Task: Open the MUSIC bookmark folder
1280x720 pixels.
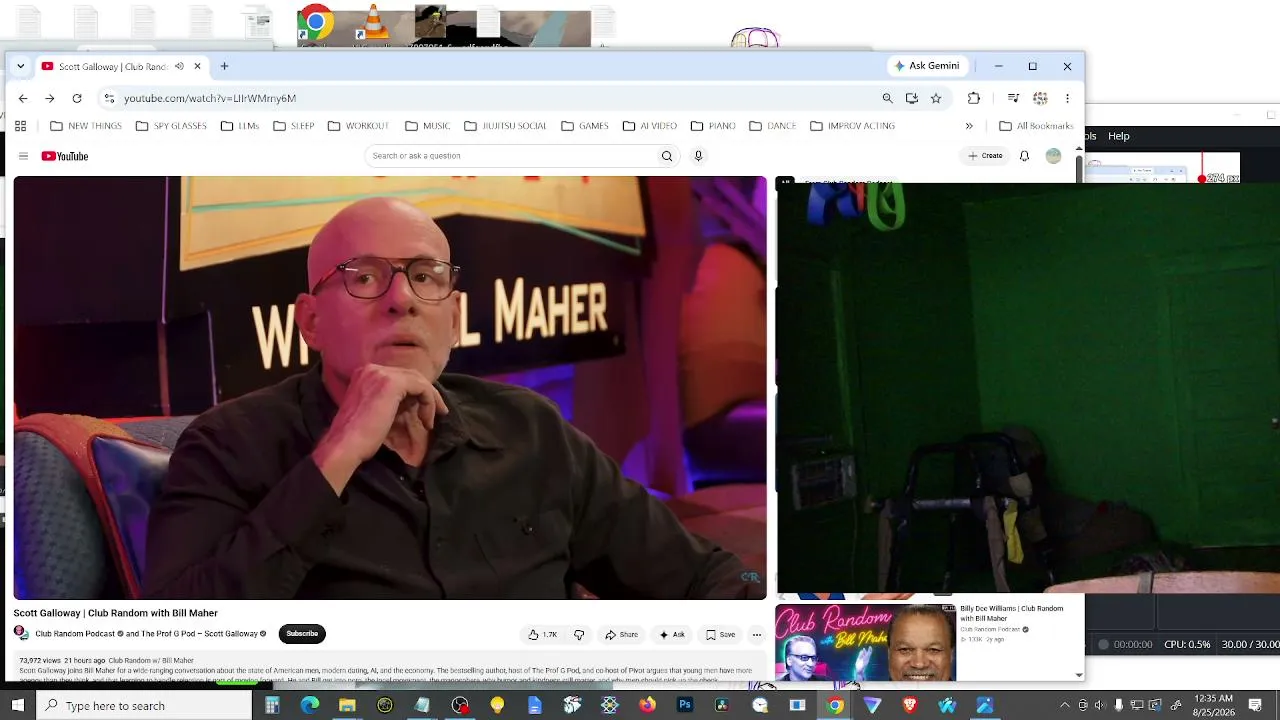Action: (x=427, y=126)
